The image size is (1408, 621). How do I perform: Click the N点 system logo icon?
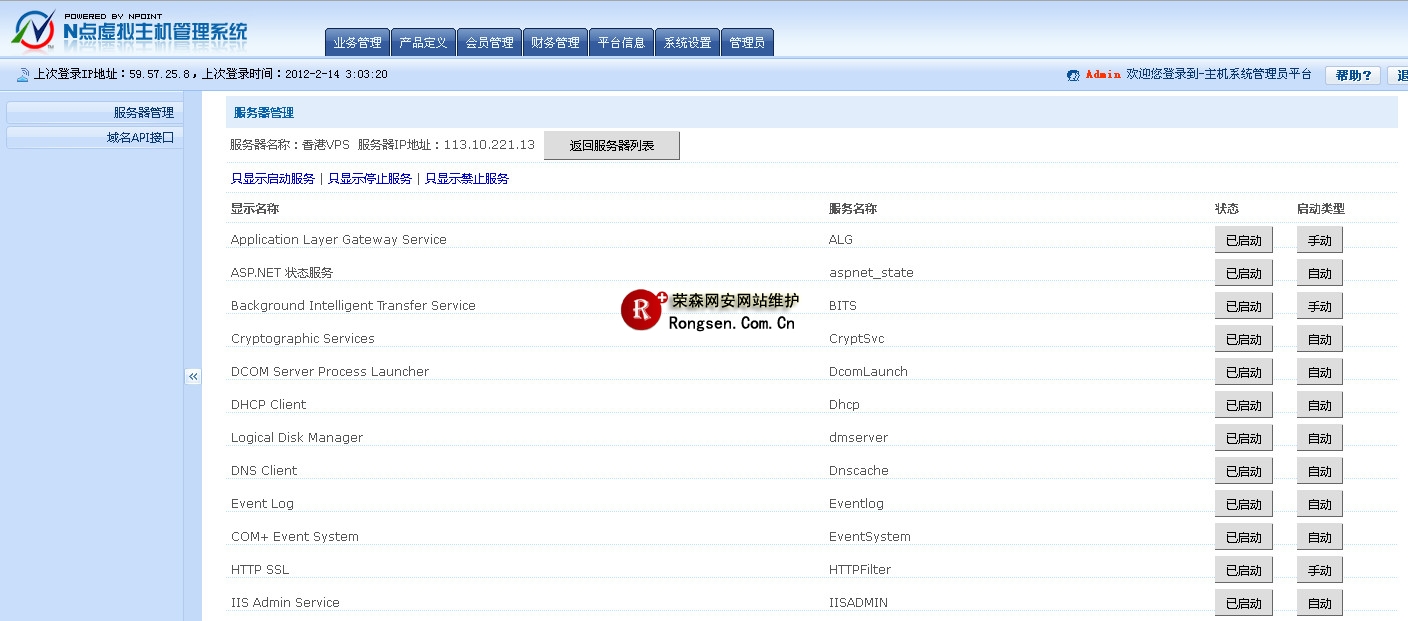pyautogui.click(x=33, y=29)
